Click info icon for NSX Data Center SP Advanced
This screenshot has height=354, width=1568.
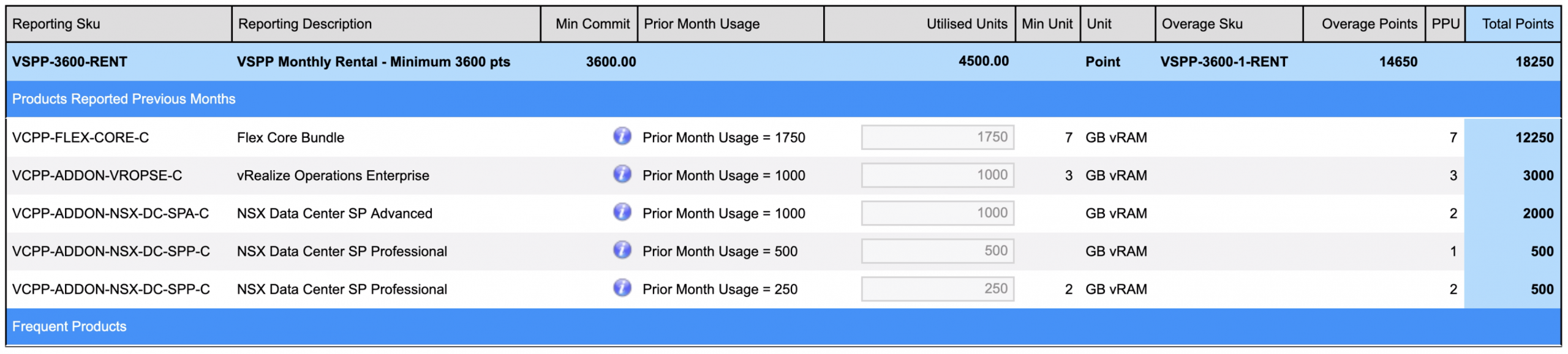(x=622, y=212)
